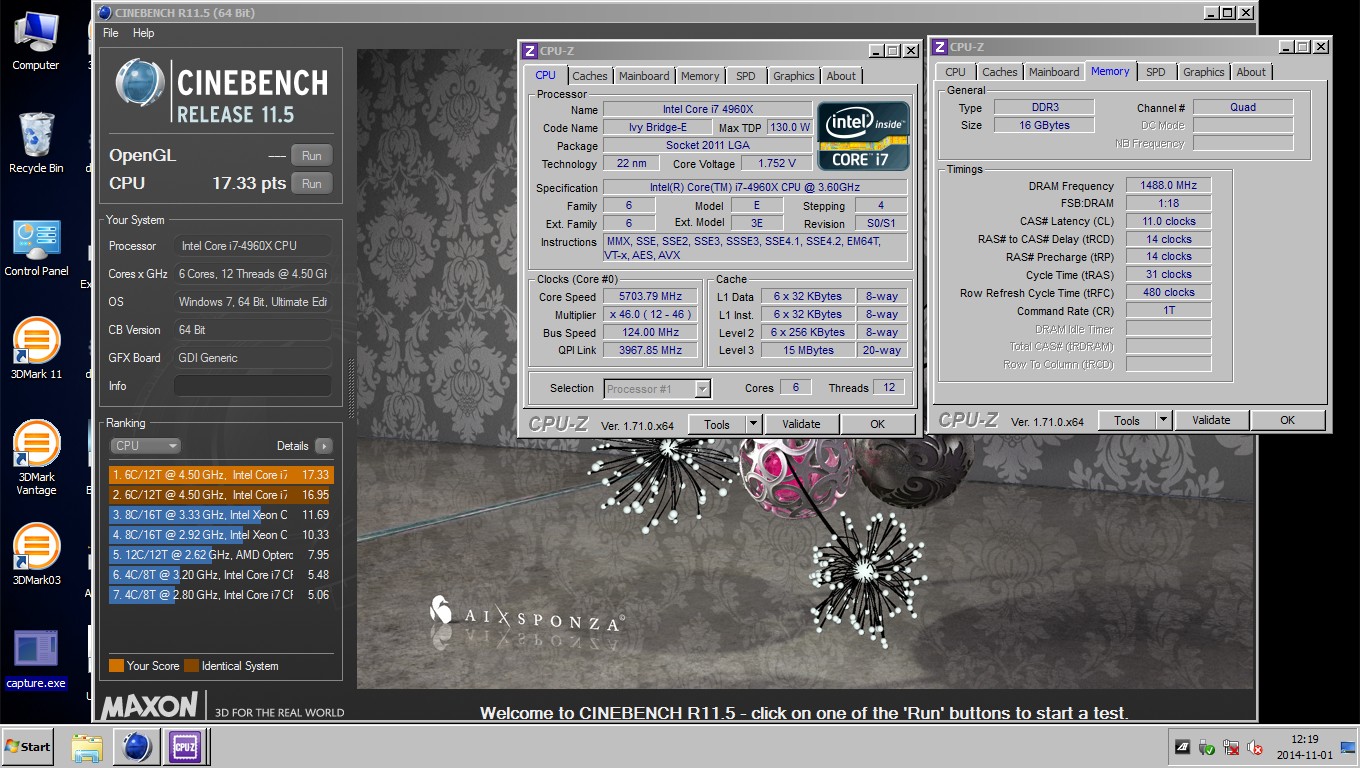1360x768 pixels.
Task: Click the DRAM Frequency value 1488.0 MHz
Action: [1169, 186]
